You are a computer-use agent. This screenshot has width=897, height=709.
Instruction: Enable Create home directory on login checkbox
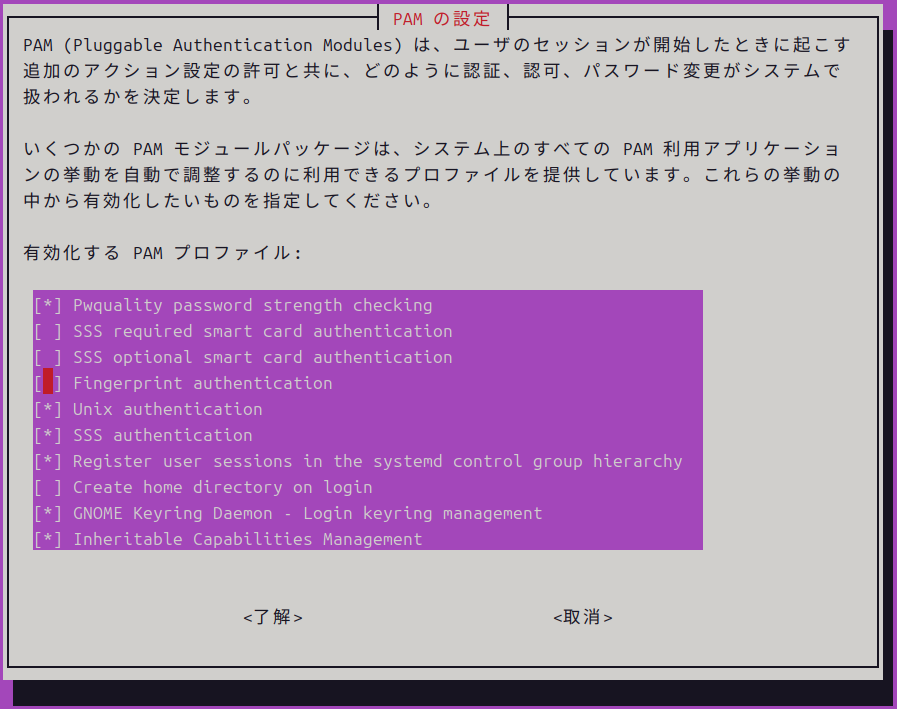coord(48,487)
